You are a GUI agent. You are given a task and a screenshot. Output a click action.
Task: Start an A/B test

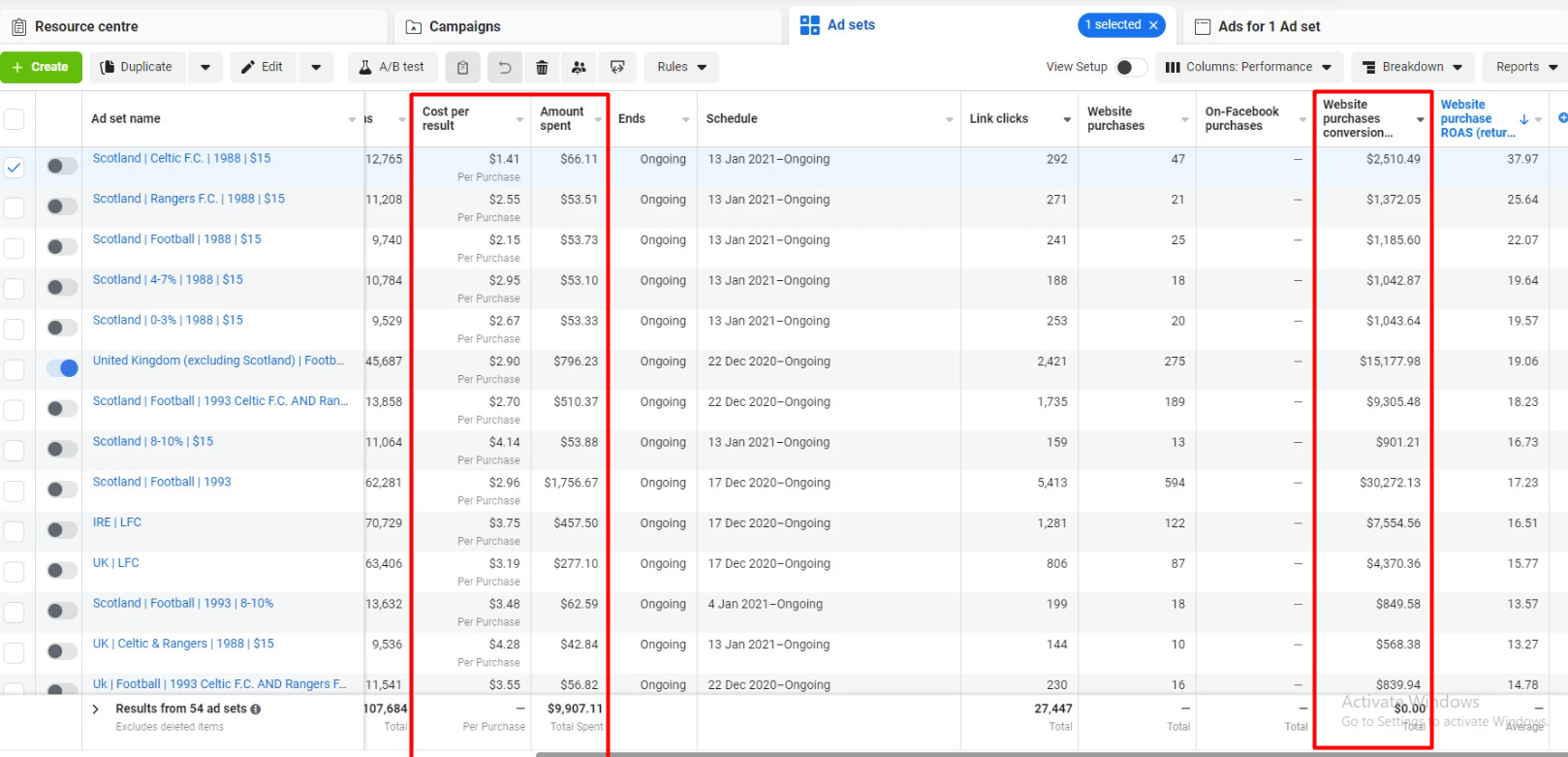[392, 67]
